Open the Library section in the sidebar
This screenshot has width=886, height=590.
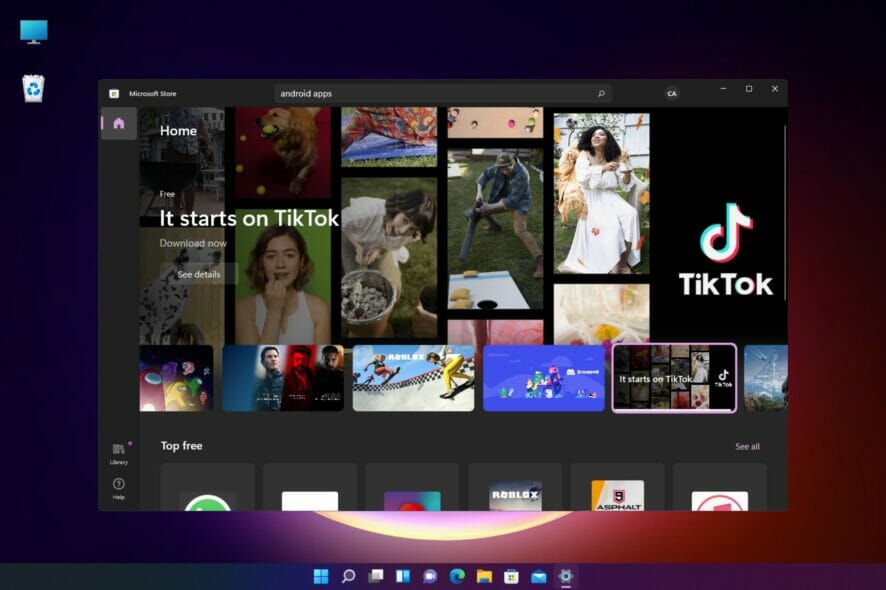(119, 454)
